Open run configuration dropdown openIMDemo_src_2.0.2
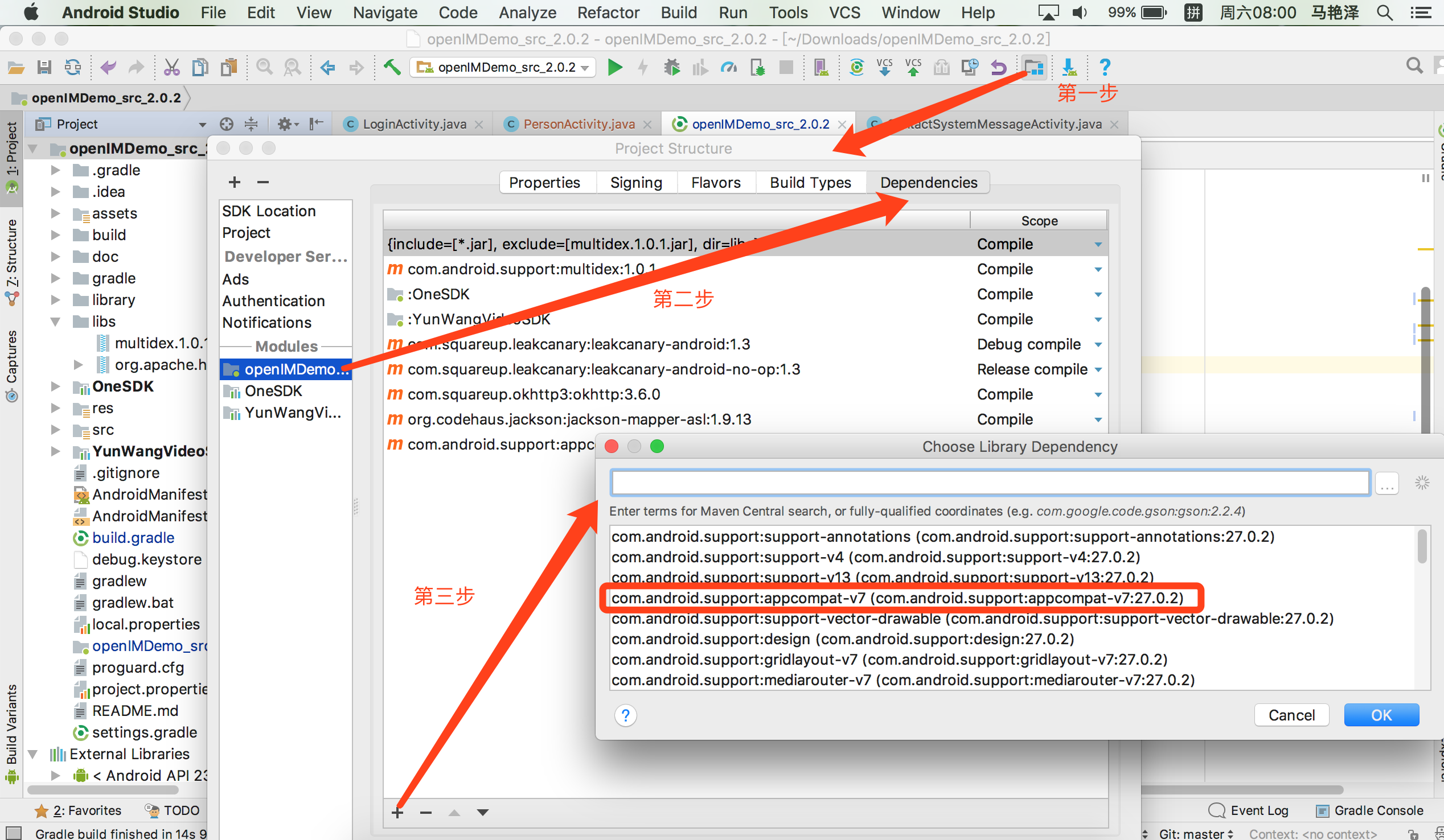This screenshot has width=1444, height=840. click(x=503, y=68)
